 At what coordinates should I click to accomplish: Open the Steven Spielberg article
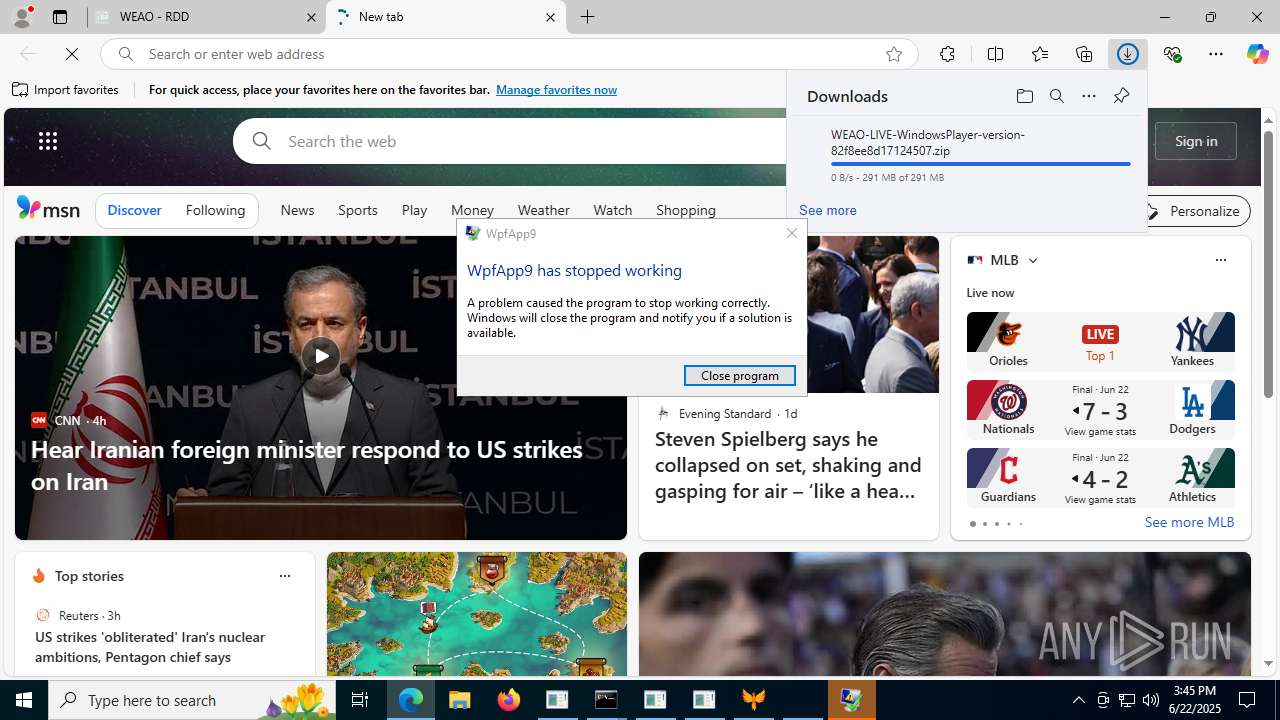pos(788,465)
